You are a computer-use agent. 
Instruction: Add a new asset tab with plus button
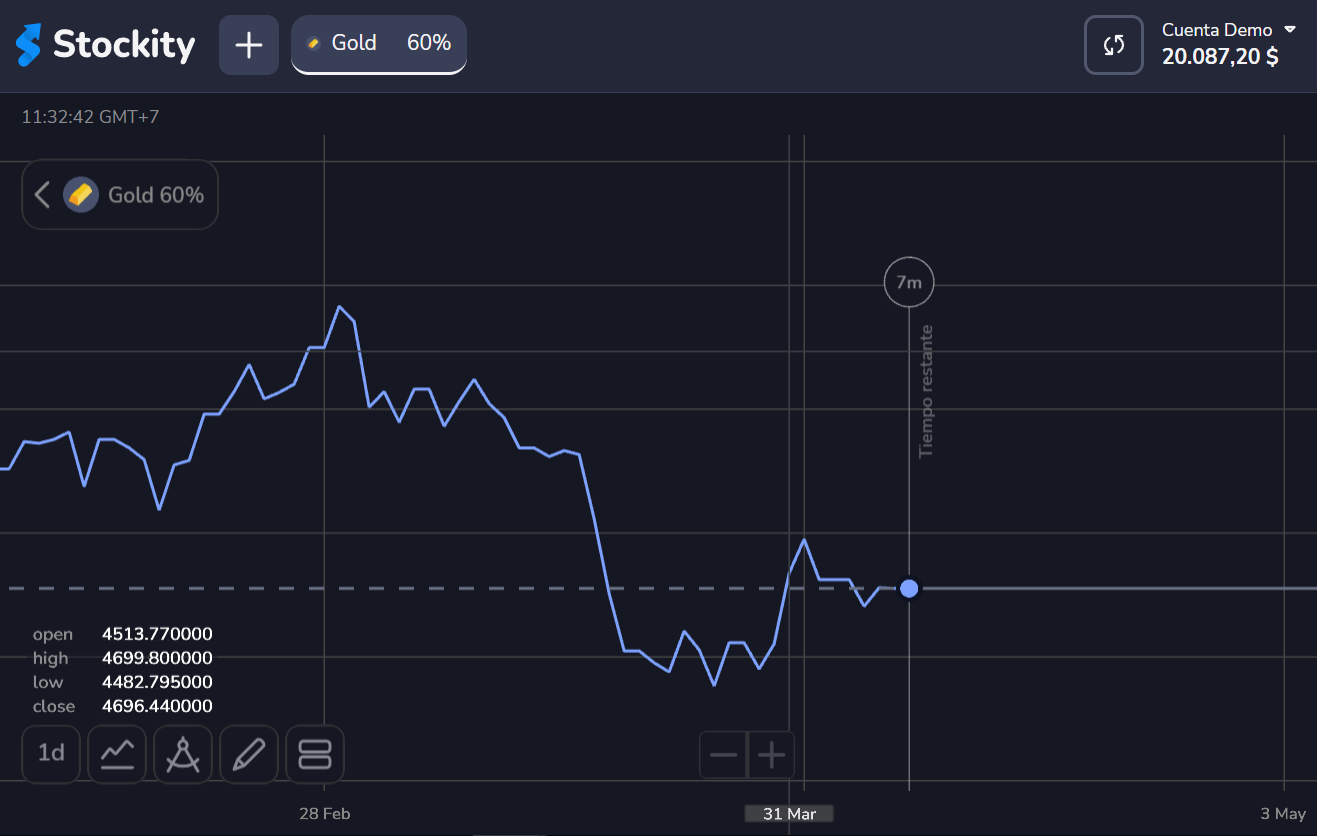tap(249, 45)
